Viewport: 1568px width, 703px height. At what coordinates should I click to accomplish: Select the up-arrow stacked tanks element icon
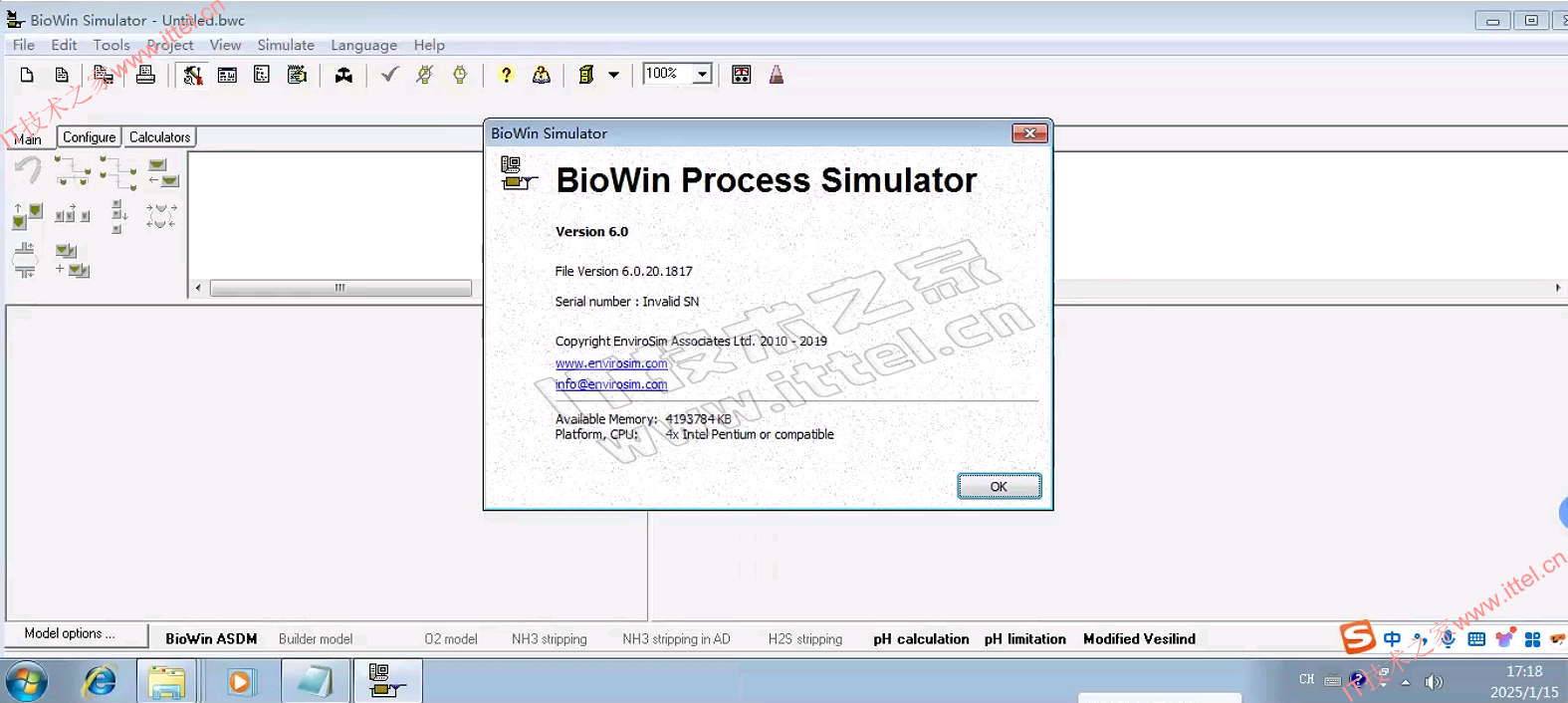pyautogui.click(x=27, y=215)
